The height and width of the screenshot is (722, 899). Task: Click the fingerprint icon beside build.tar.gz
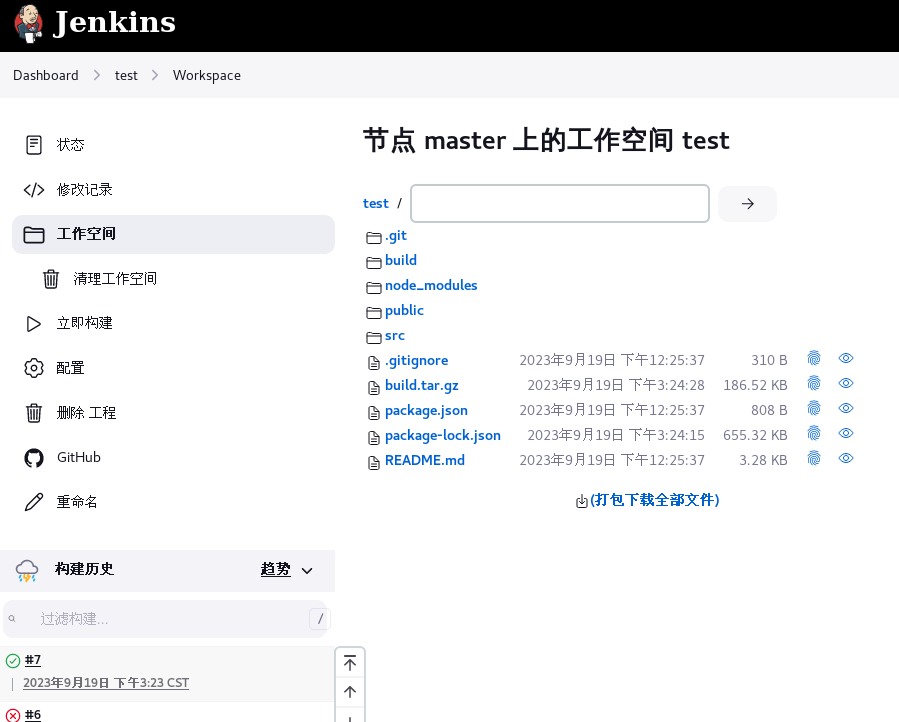click(813, 383)
